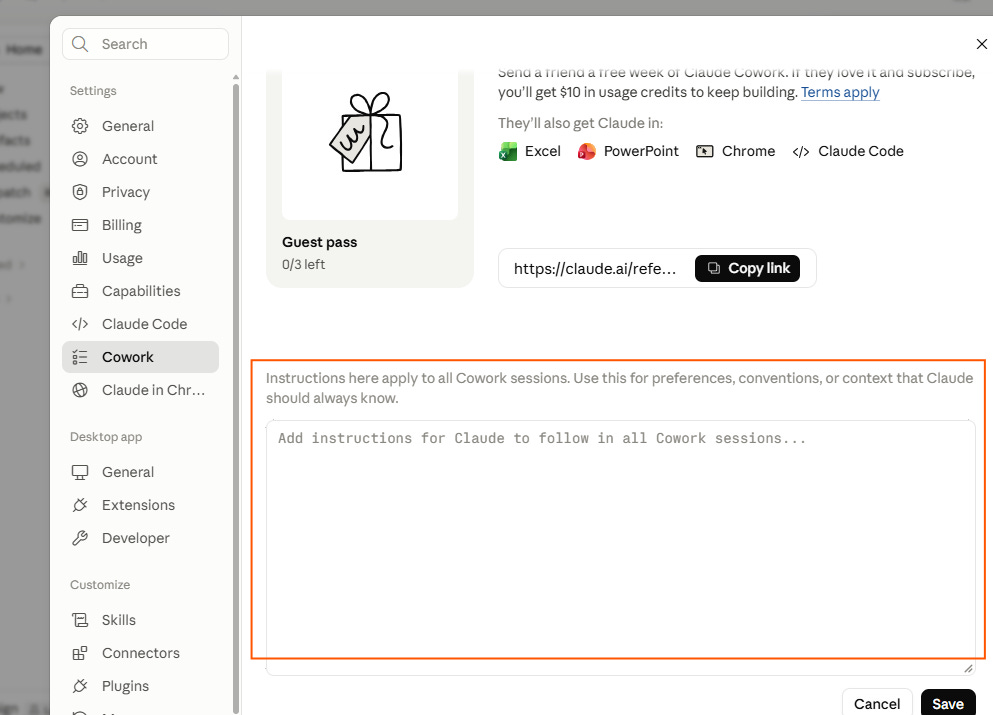This screenshot has height=715, width=993.
Task: Select Claude Code in settings sidebar
Action: pos(141,324)
